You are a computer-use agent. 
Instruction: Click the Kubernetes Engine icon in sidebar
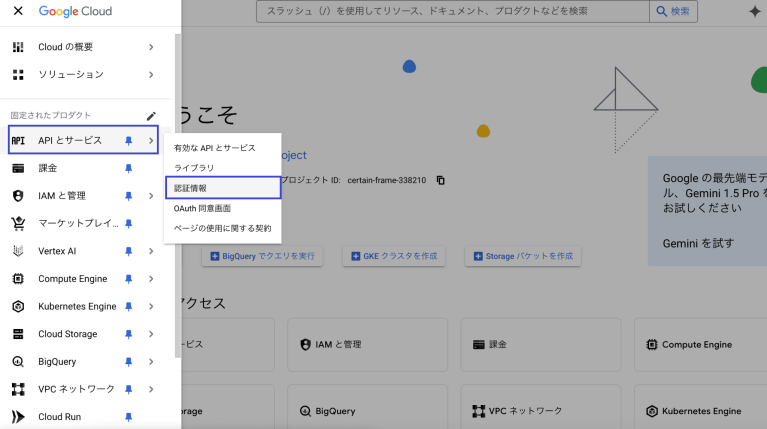[x=18, y=306]
